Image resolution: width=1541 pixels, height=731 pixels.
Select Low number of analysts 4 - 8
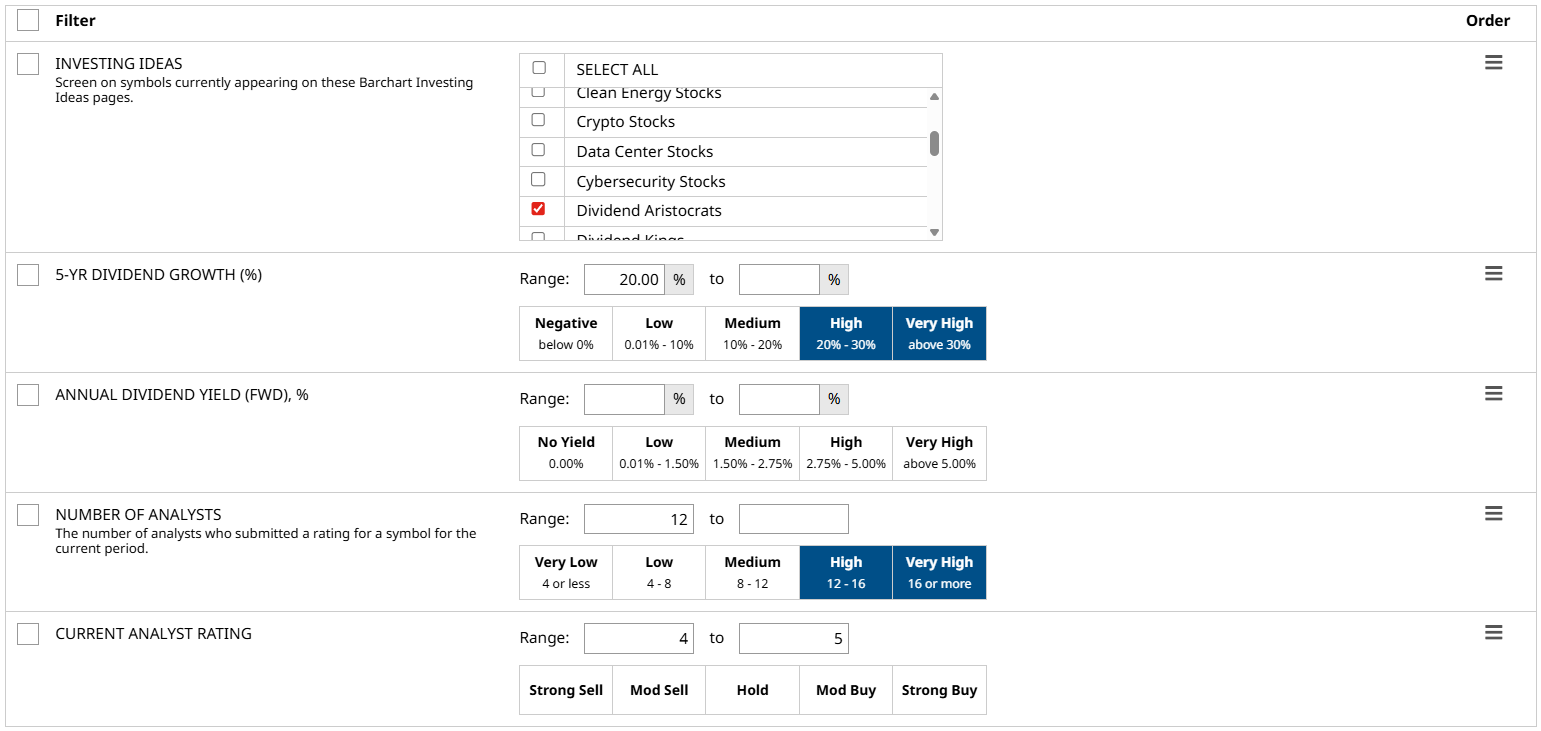pos(659,572)
